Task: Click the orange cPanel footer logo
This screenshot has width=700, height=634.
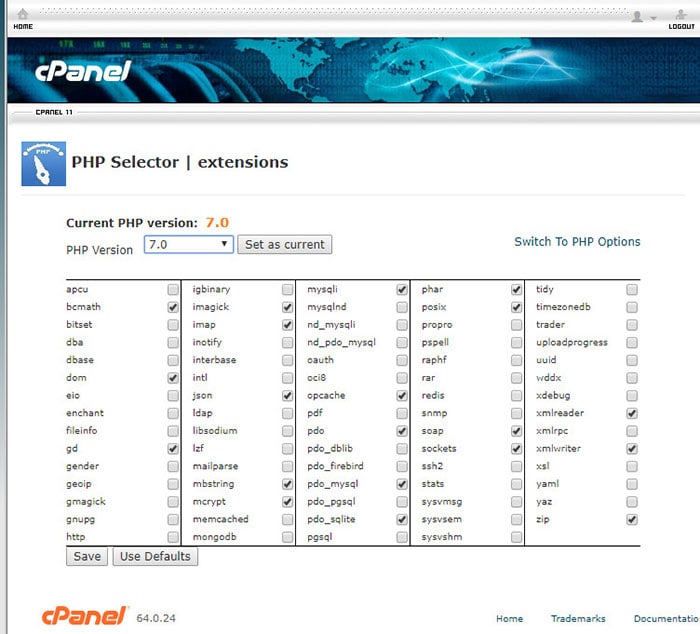Action: point(84,616)
